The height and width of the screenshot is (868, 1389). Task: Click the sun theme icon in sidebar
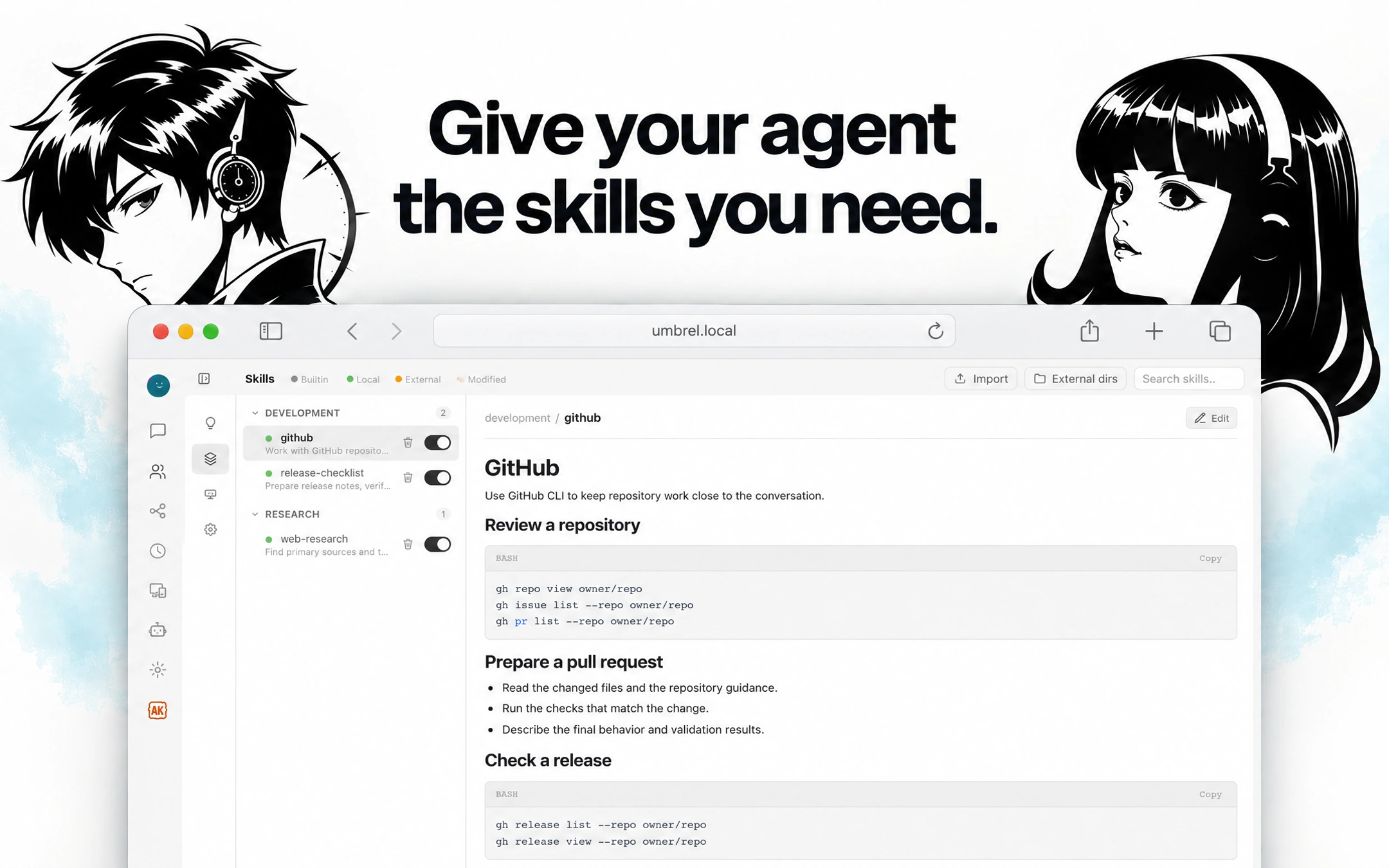[x=158, y=670]
